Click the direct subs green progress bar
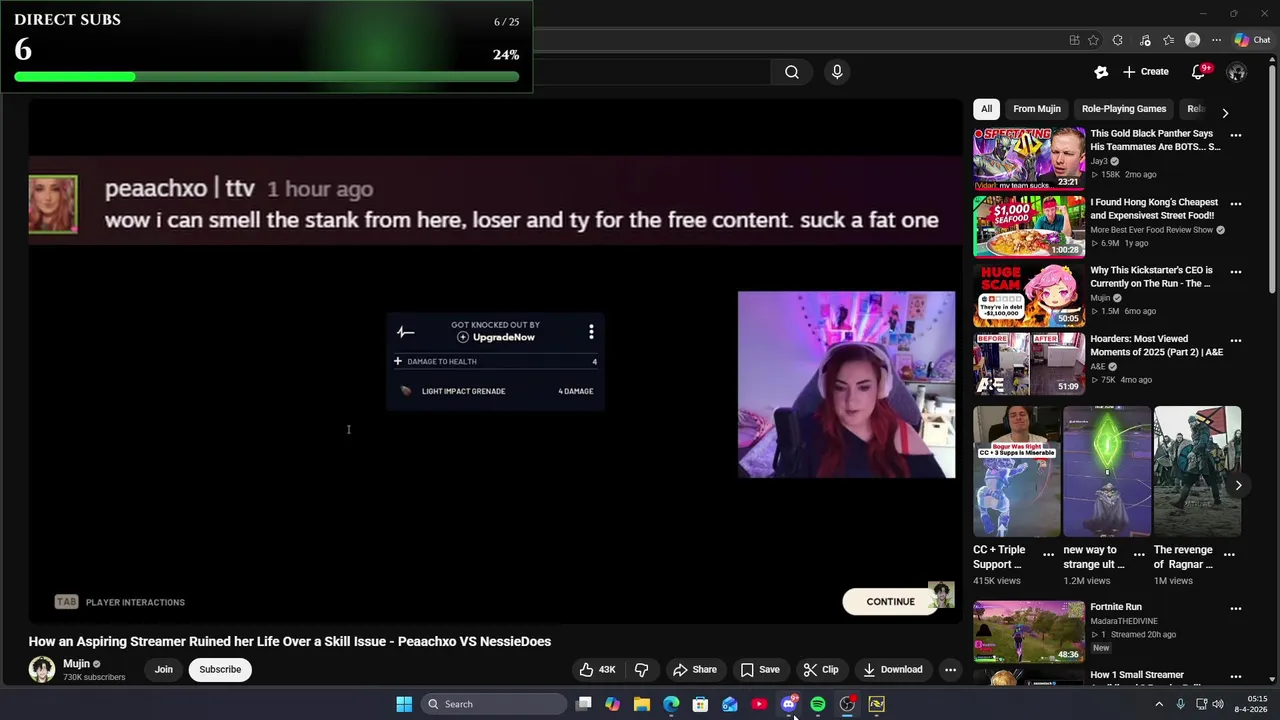This screenshot has height=720, width=1280. click(x=267, y=77)
